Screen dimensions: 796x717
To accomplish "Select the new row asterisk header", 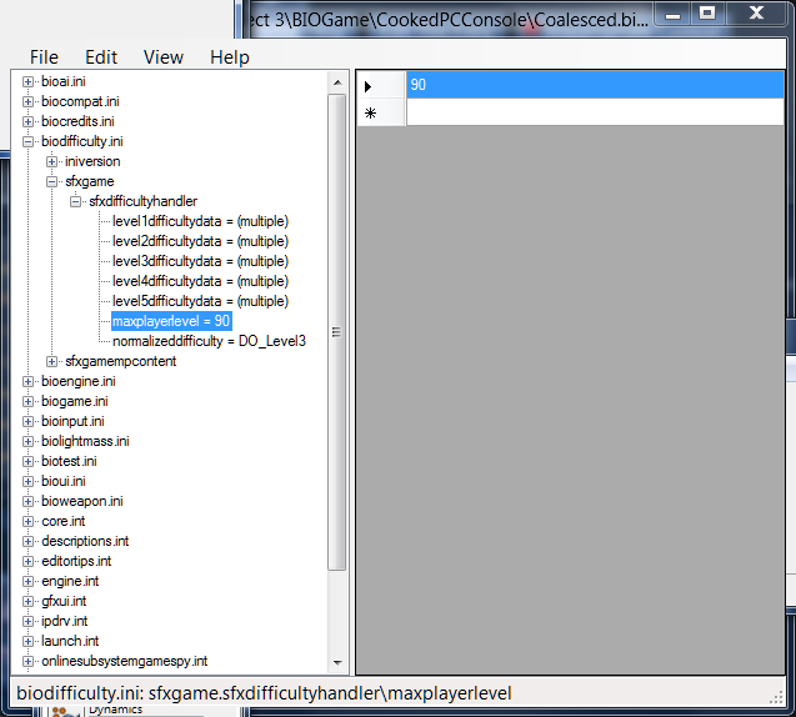I will [381, 112].
